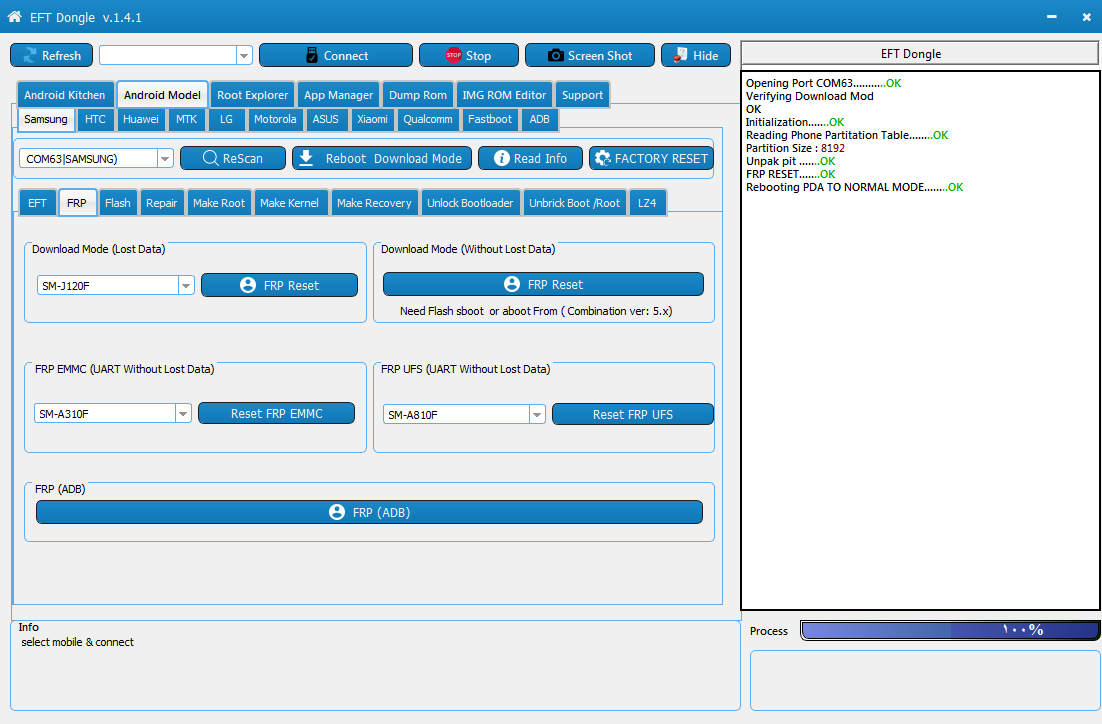Click the FRP (ADB) button

369,512
